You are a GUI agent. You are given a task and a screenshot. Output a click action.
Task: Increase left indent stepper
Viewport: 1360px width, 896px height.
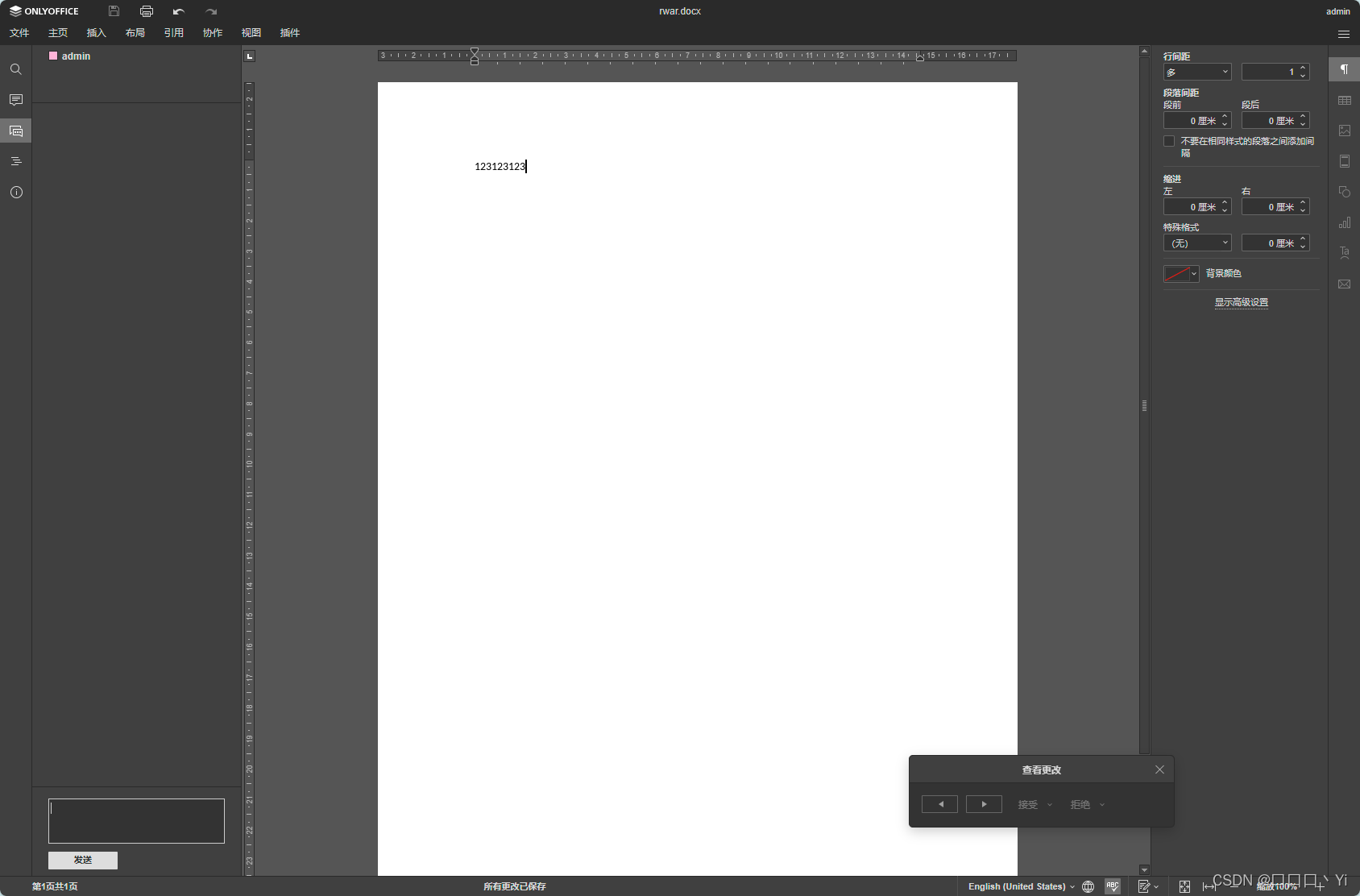pyautogui.click(x=1225, y=202)
